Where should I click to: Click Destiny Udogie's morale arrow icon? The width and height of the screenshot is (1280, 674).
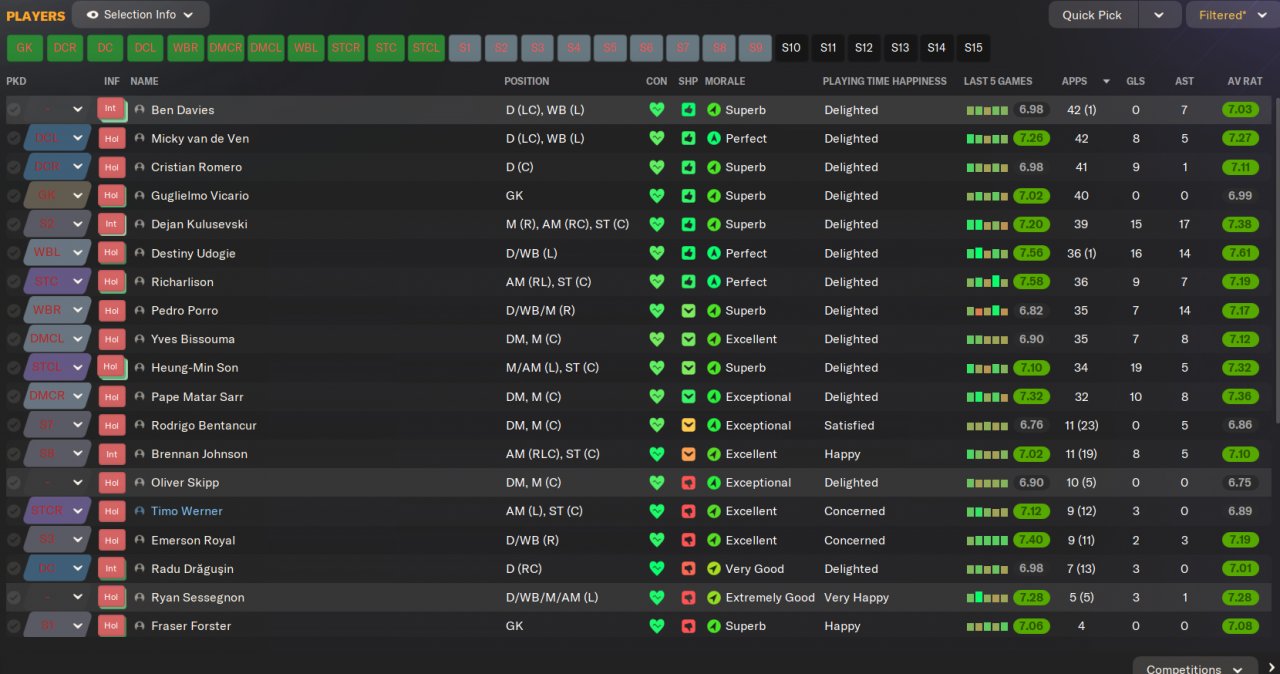click(714, 253)
